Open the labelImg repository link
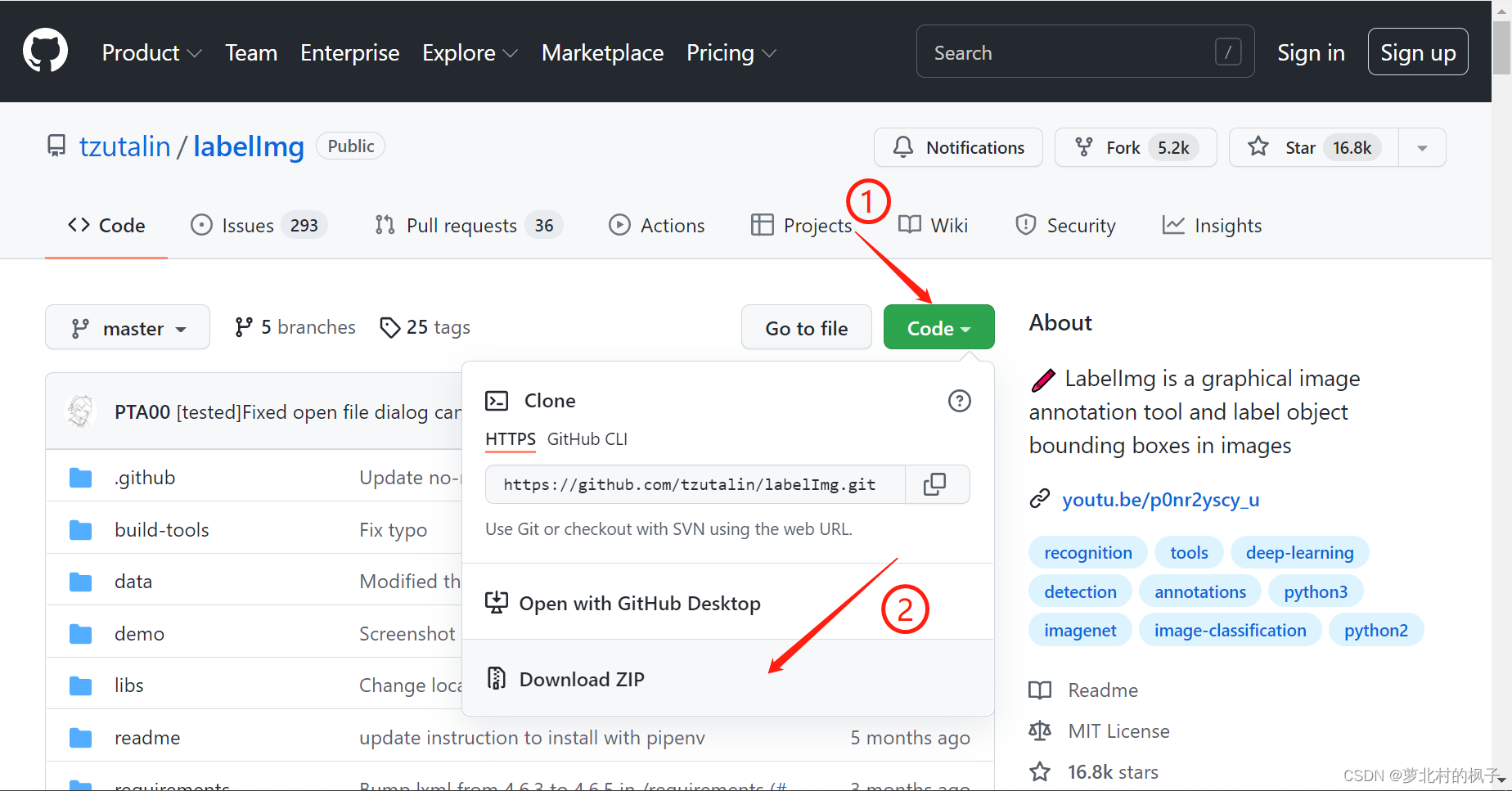The image size is (1512, 791). pos(249,146)
